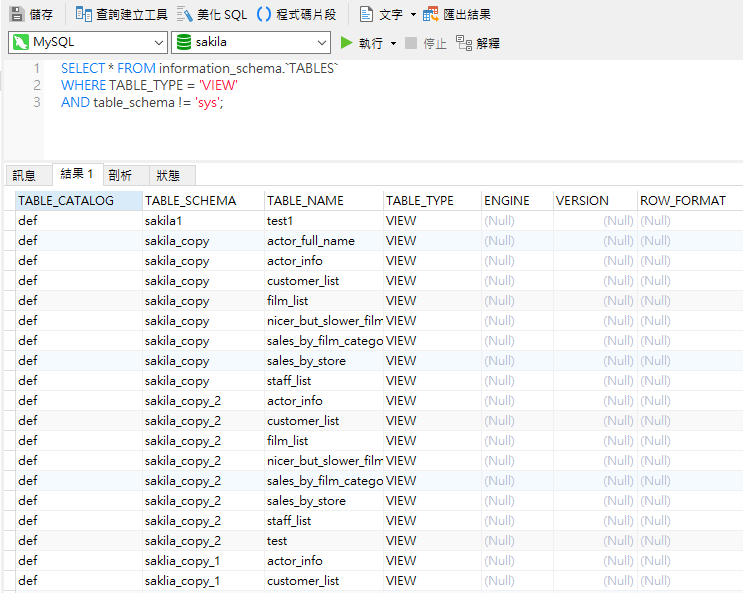The image size is (743, 593).
Task: Click the TABLE_SCHEMA column header
Action: point(190,200)
